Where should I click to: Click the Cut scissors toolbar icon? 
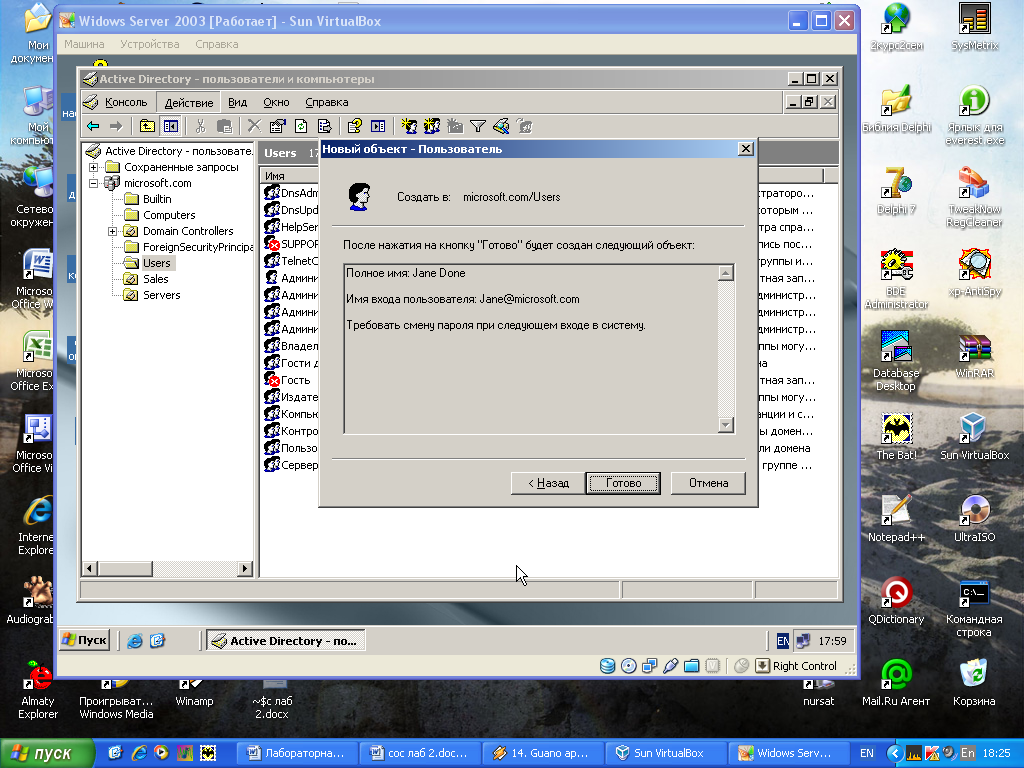pyautogui.click(x=200, y=127)
